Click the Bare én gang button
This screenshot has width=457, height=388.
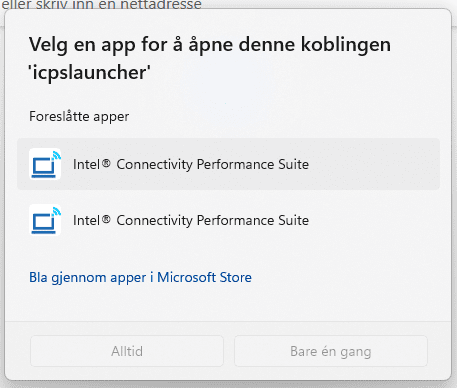(x=331, y=351)
